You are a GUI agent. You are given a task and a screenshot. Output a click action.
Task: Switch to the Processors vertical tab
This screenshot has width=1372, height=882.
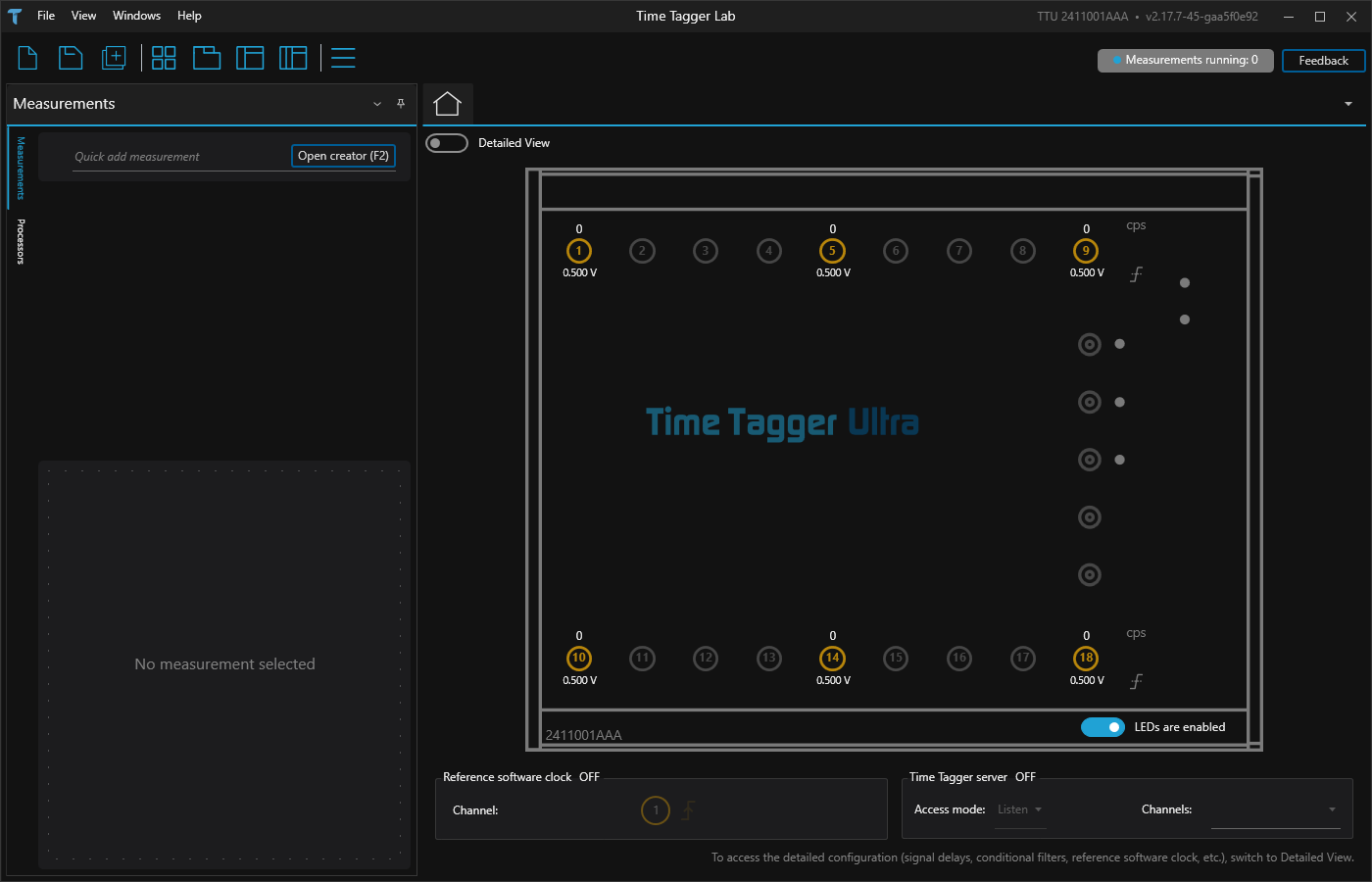tap(21, 241)
